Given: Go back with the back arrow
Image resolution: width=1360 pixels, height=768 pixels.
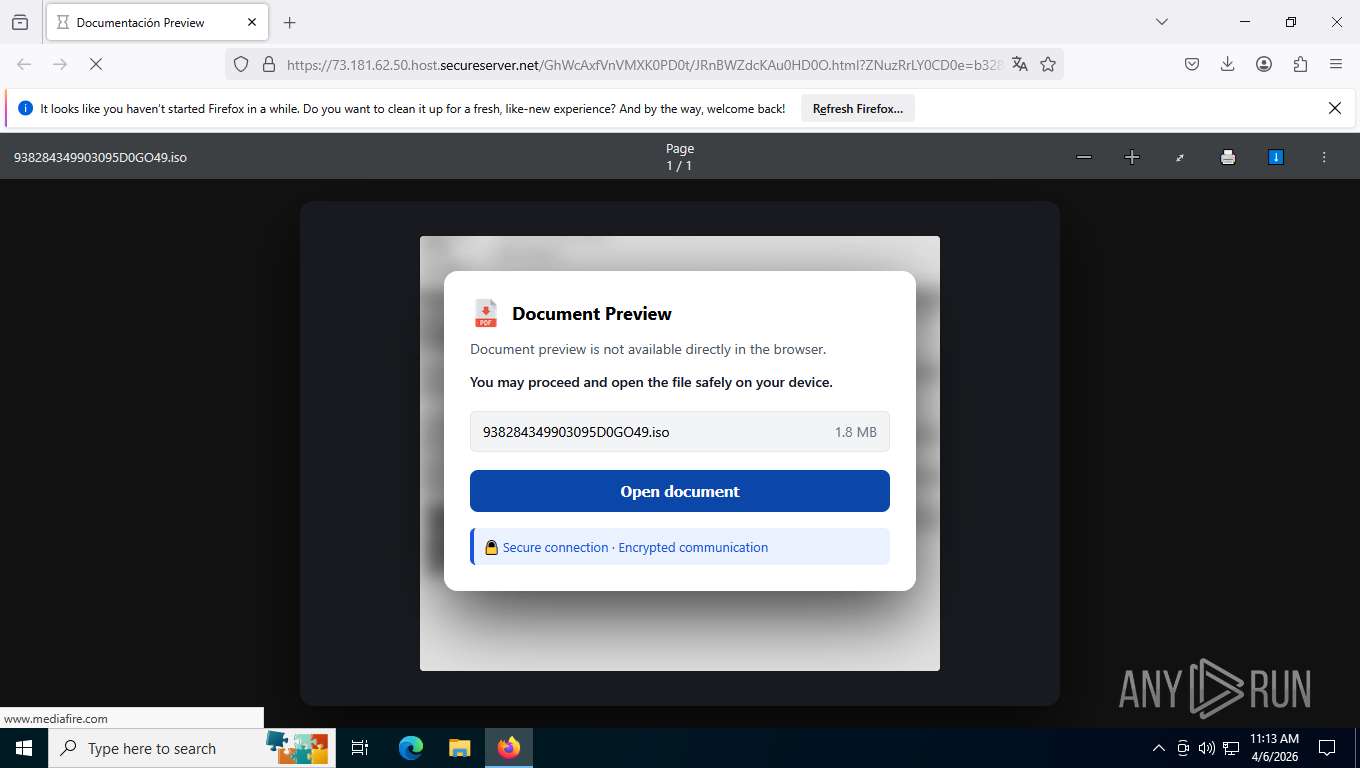Looking at the screenshot, I should (24, 64).
